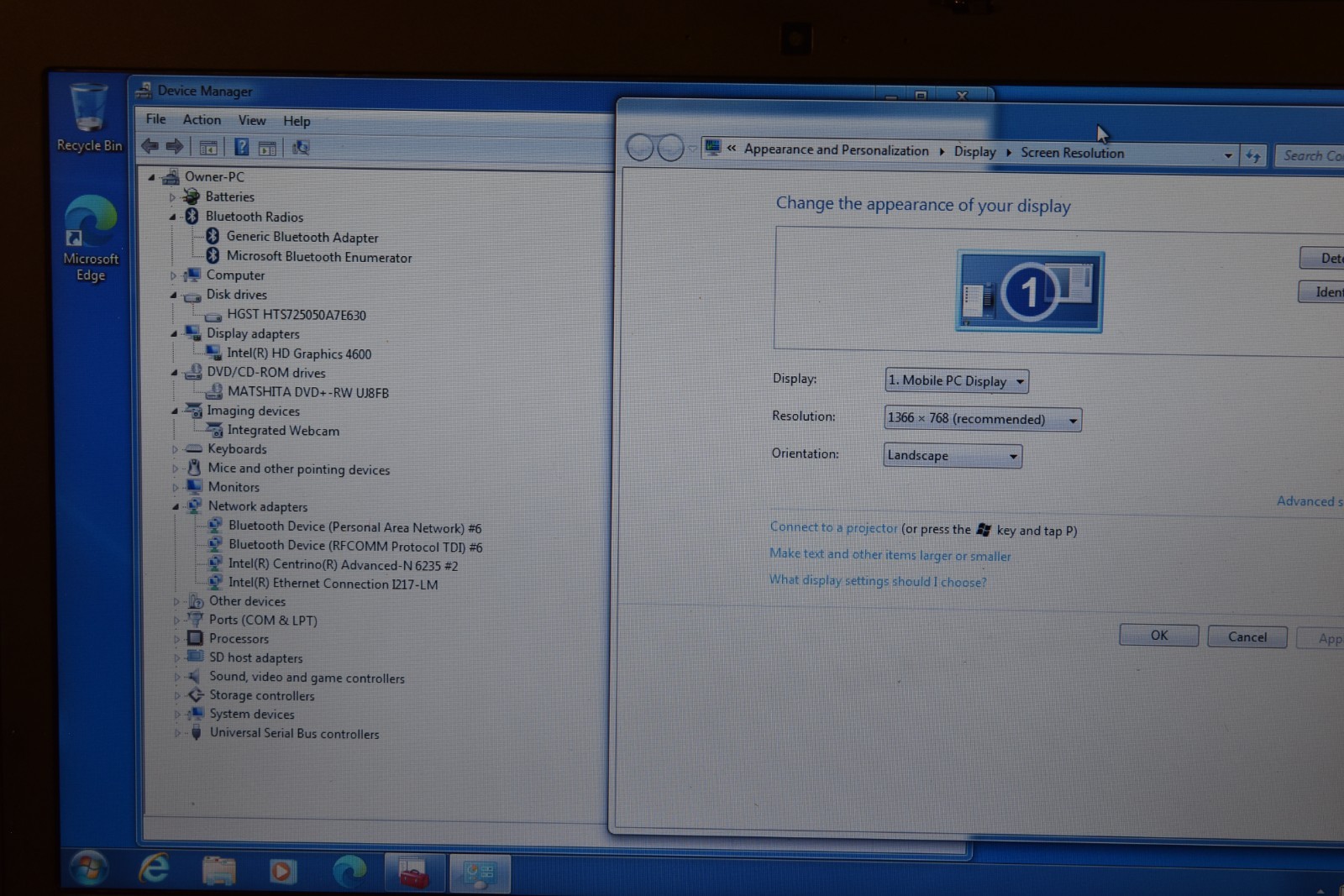Select Other devices category
This screenshot has width=1344, height=896.
point(247,601)
